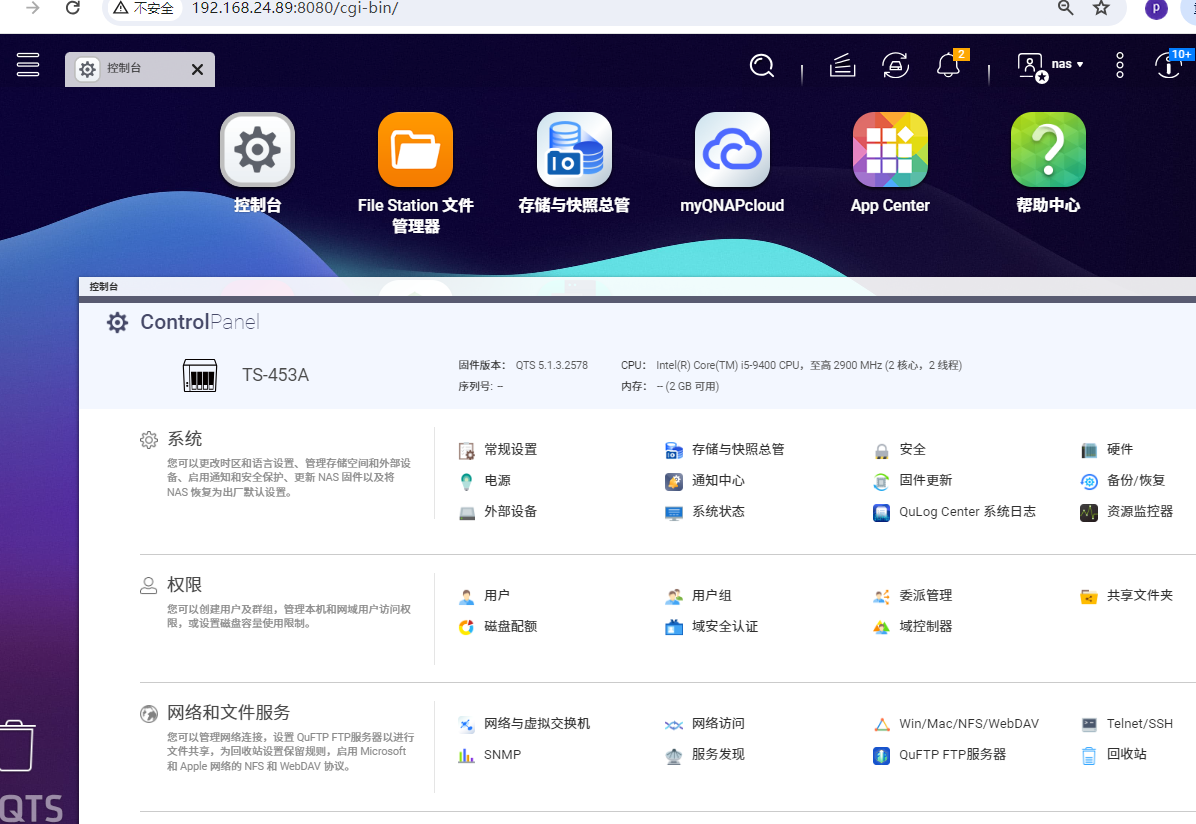Screen dimensions: 1196x824
Task: Click the 外部设备 laptop icon
Action: click(467, 513)
